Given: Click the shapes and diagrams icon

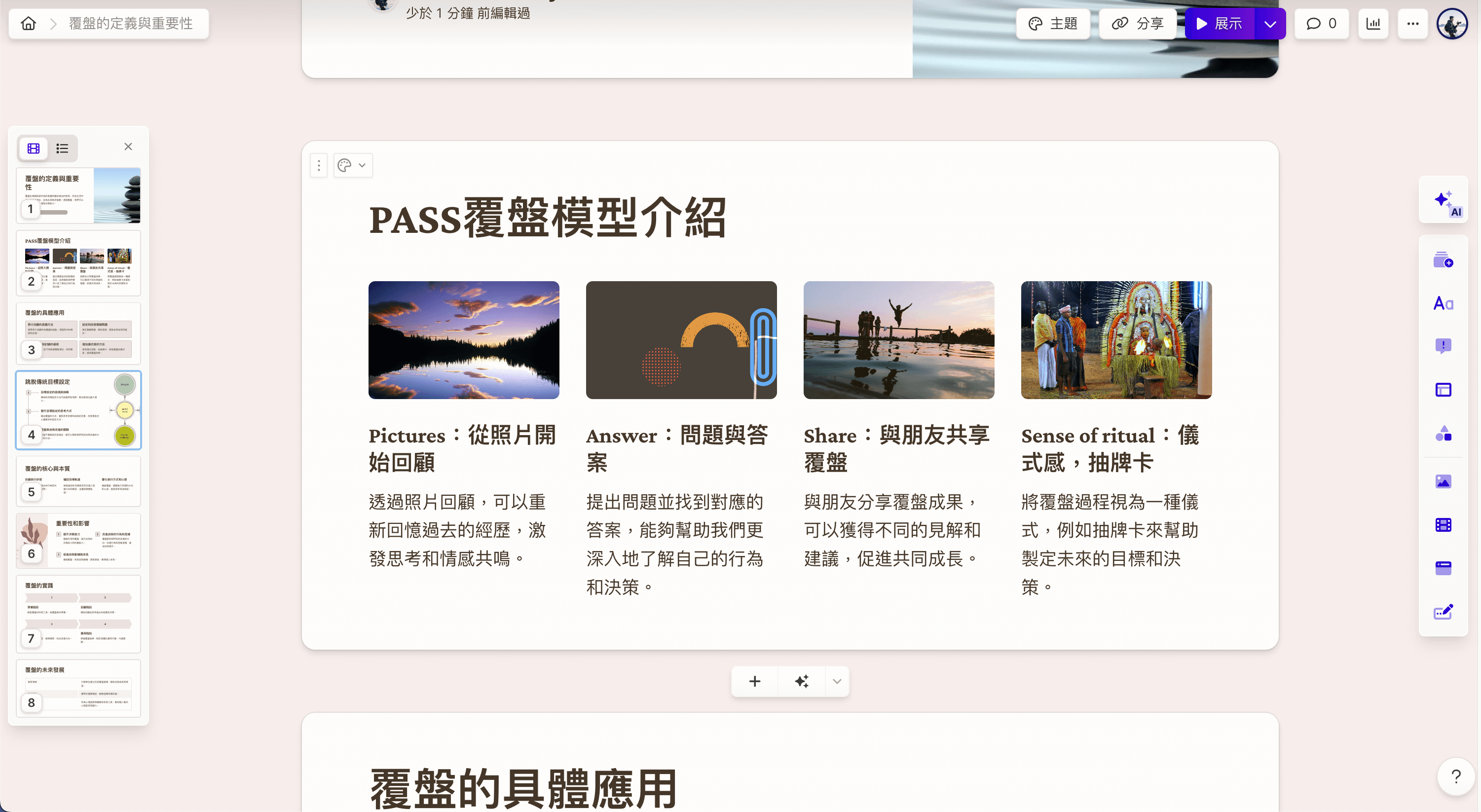Looking at the screenshot, I should coord(1444,434).
